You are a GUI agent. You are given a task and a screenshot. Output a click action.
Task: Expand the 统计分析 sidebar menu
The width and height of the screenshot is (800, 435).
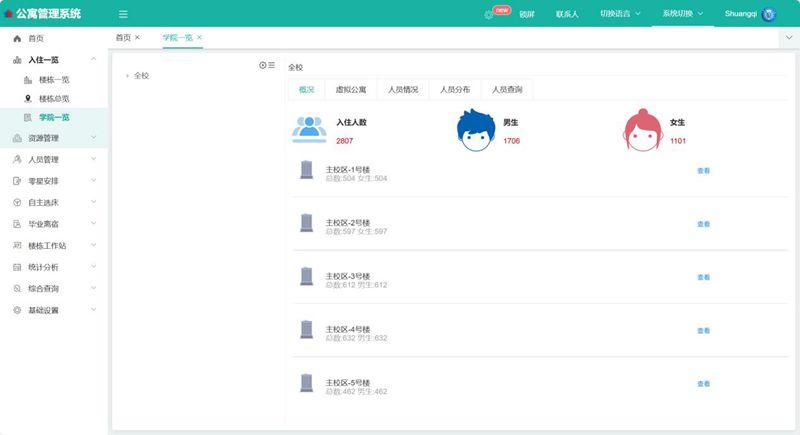(54, 267)
